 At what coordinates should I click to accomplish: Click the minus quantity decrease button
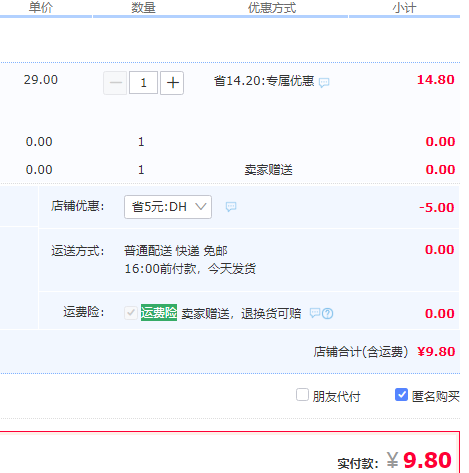pos(115,83)
